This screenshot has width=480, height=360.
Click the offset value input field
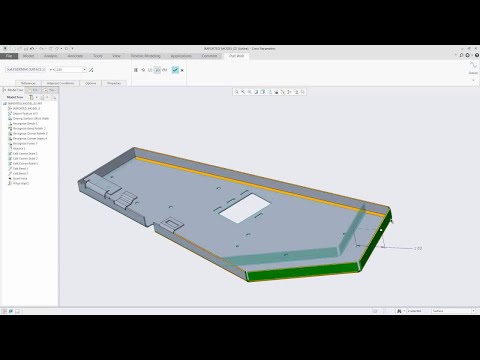68,70
